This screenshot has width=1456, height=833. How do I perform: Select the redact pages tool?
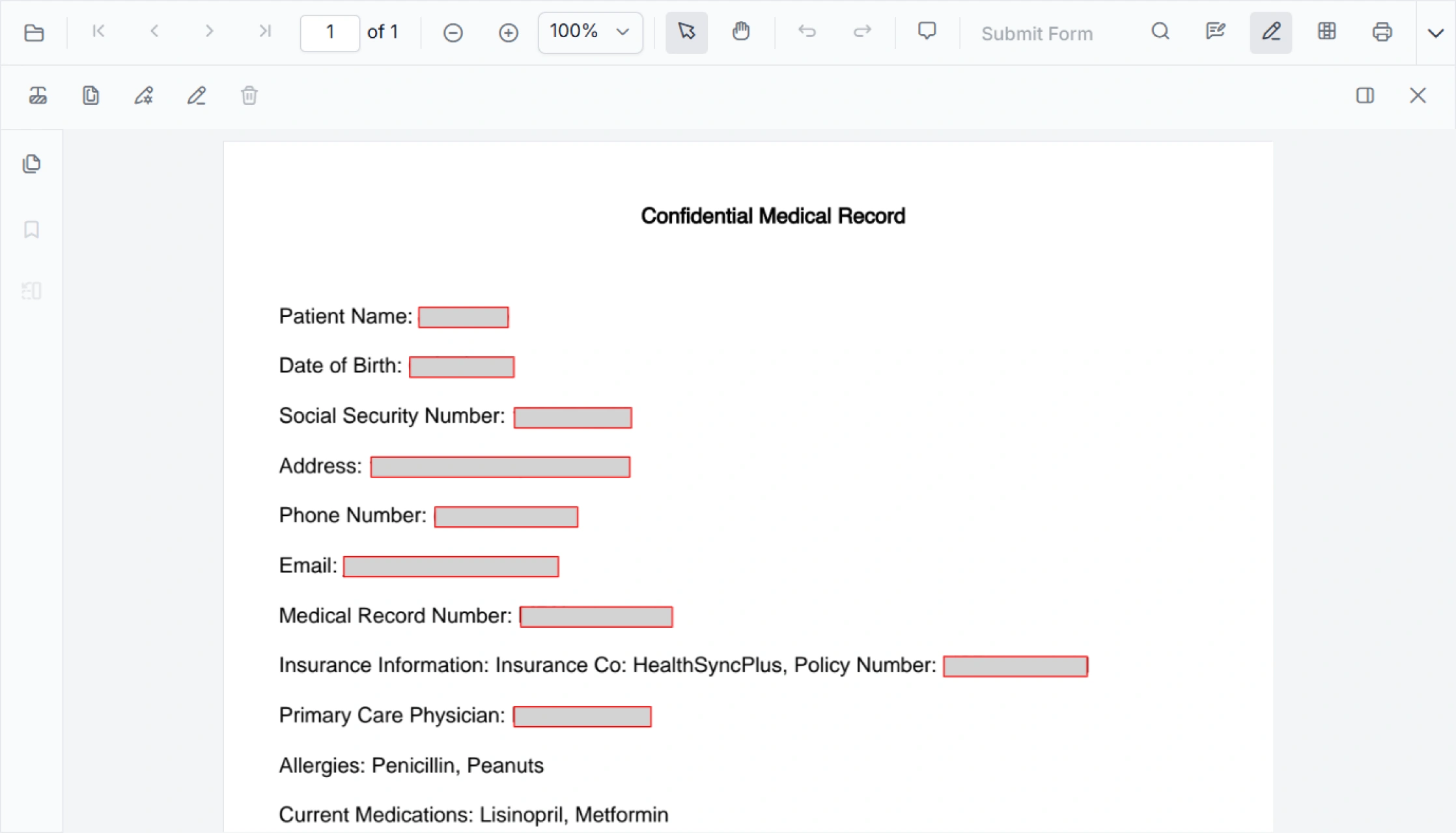(x=91, y=96)
